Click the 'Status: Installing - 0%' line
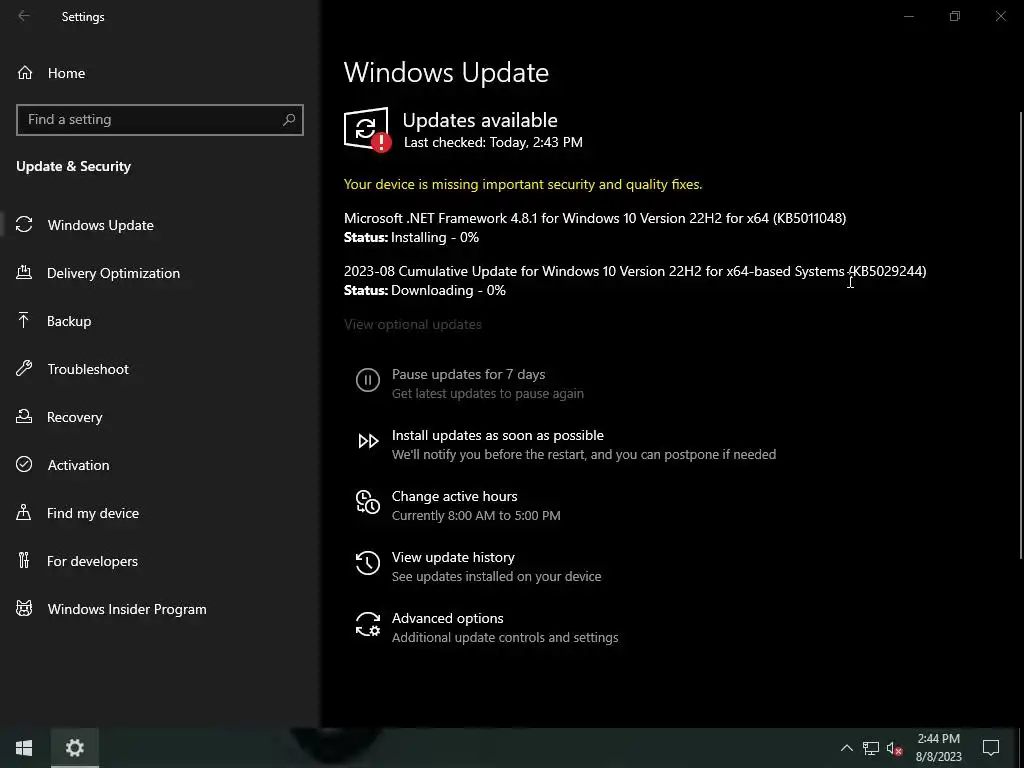Screen dimensions: 1024x768 click(411, 238)
